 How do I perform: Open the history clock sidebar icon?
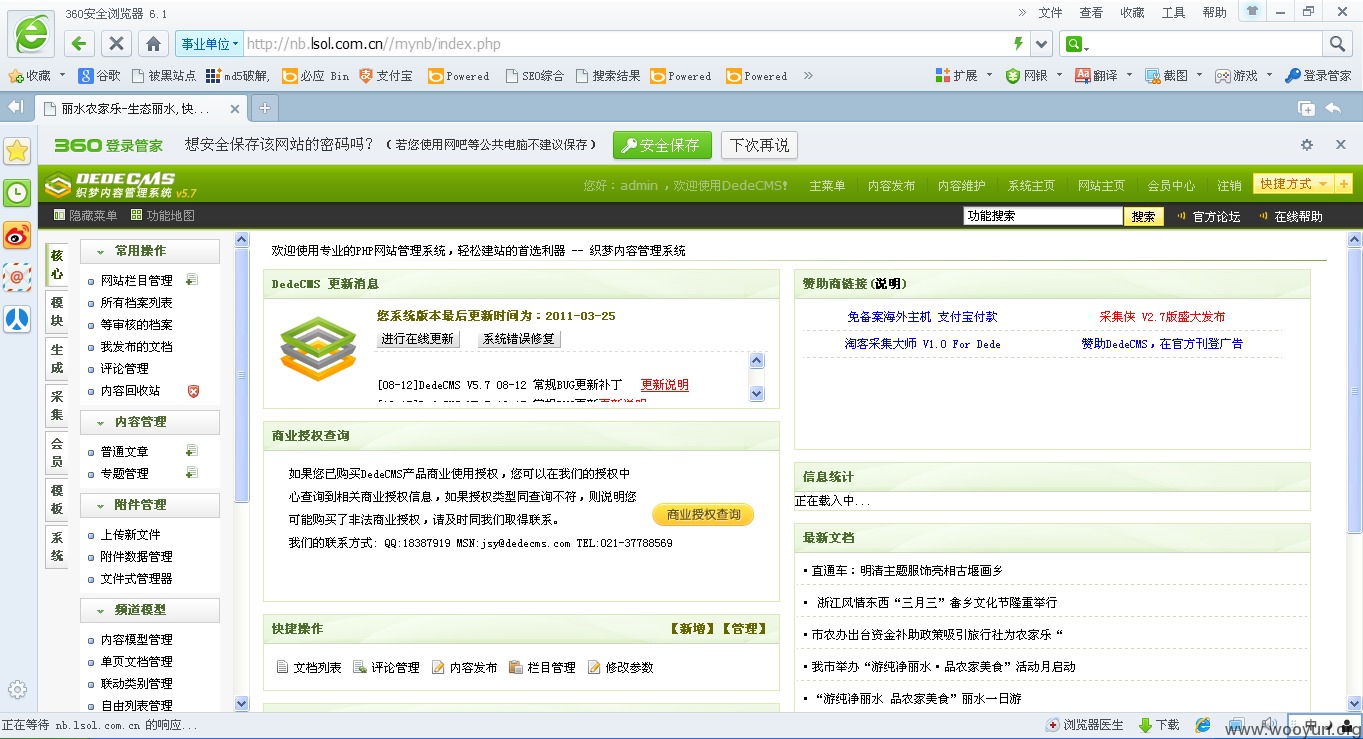(17, 193)
